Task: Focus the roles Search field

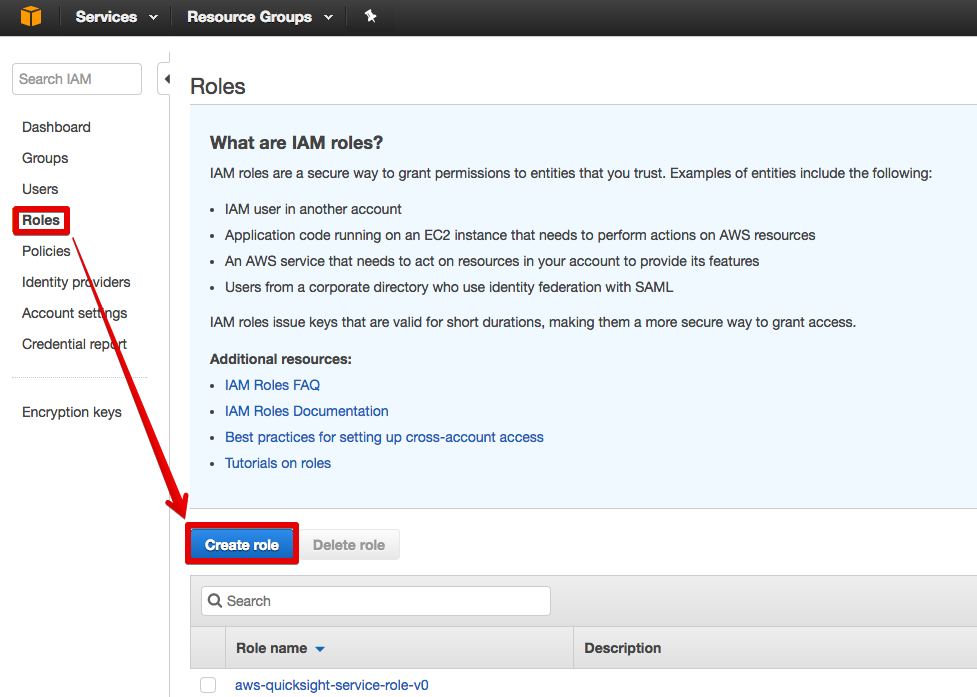Action: tap(376, 601)
